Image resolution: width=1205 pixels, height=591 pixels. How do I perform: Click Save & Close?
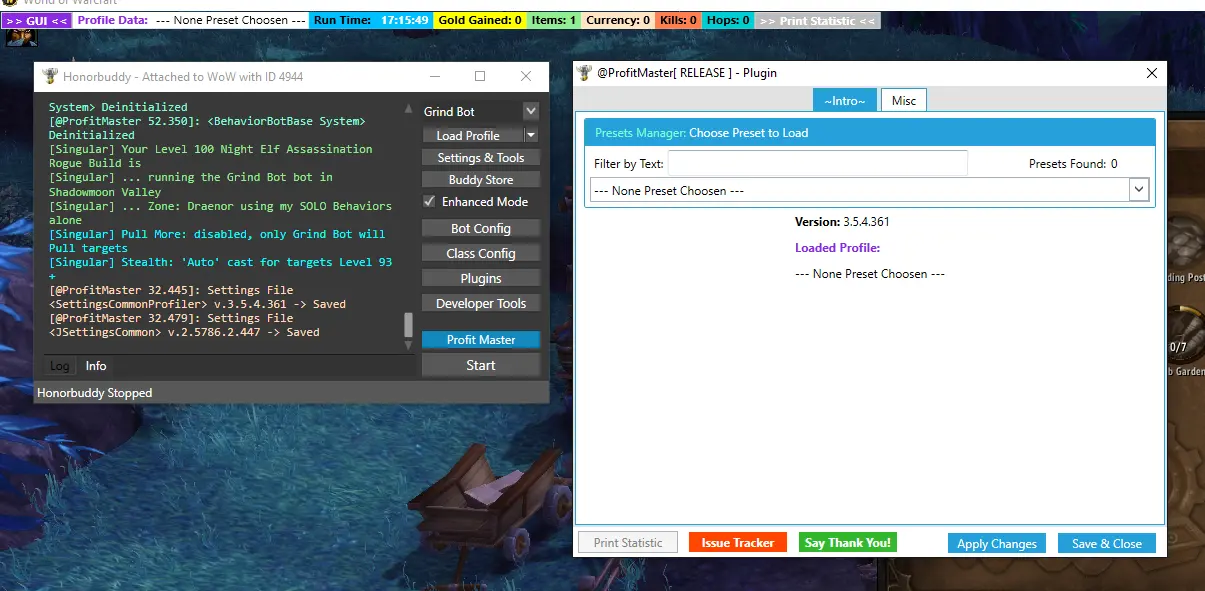(1107, 544)
